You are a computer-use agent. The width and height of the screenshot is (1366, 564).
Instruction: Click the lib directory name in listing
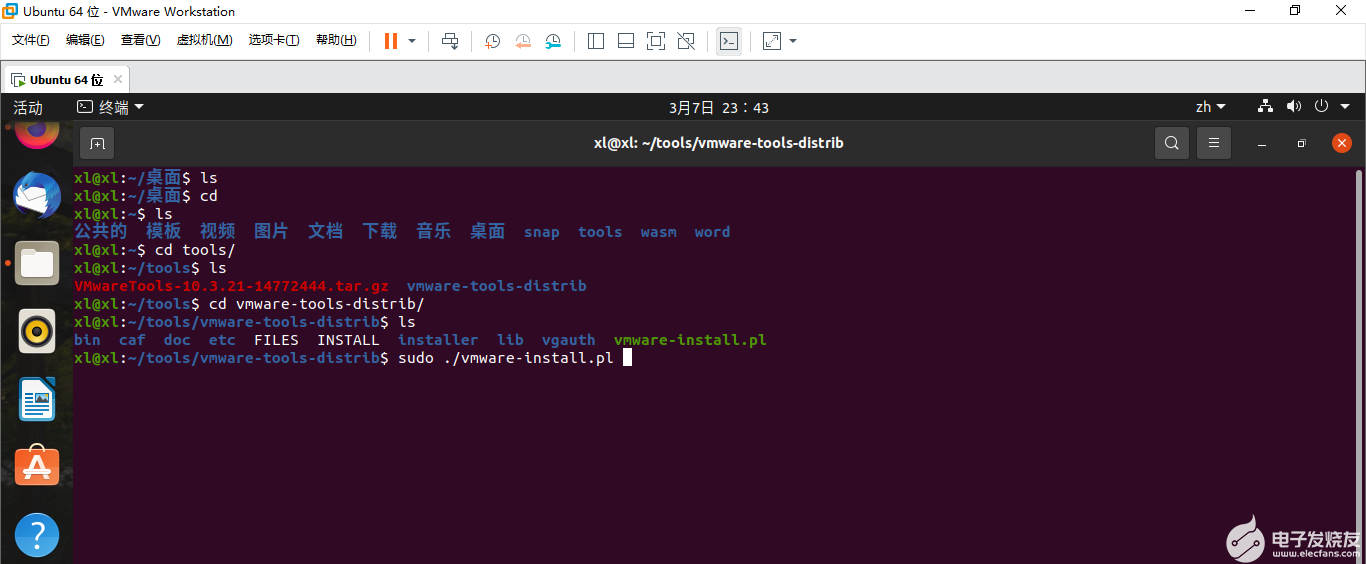(x=510, y=340)
